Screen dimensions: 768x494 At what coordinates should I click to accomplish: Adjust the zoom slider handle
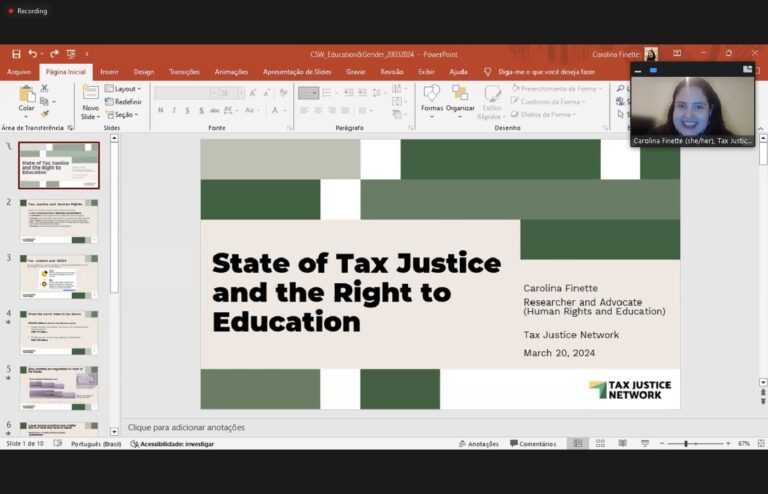pos(686,444)
